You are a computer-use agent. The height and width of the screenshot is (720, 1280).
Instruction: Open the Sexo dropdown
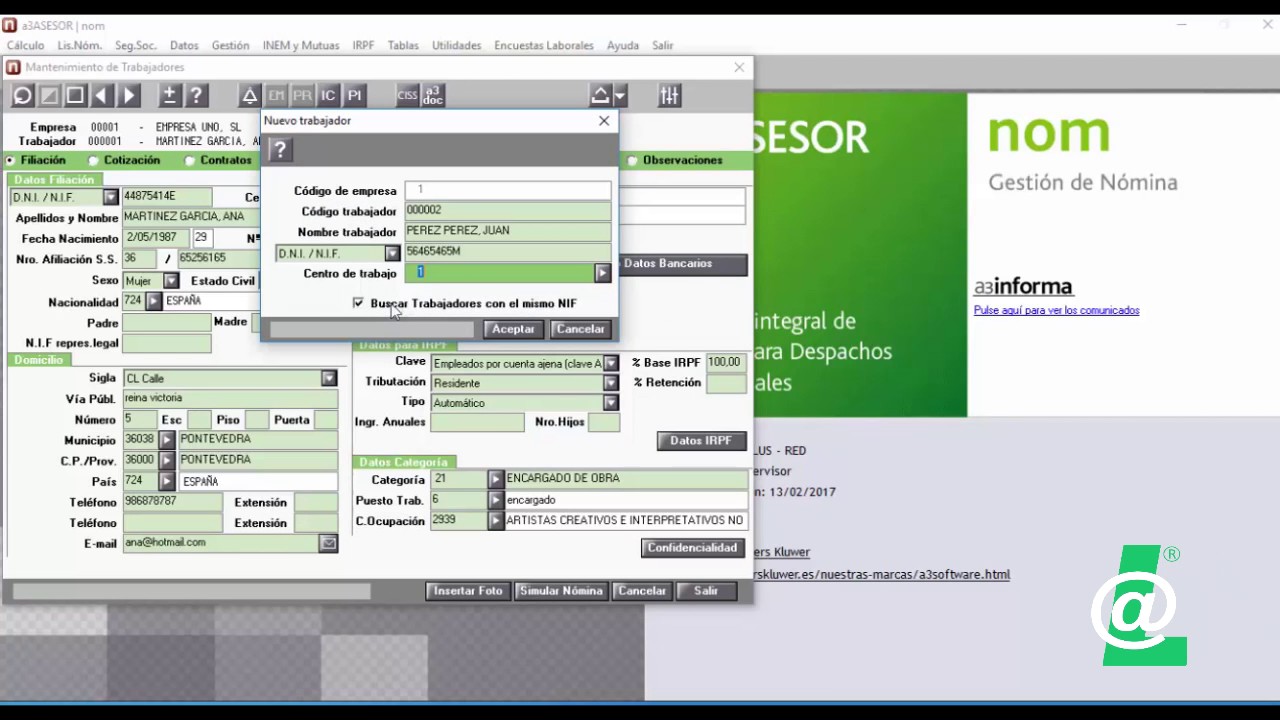tap(171, 281)
